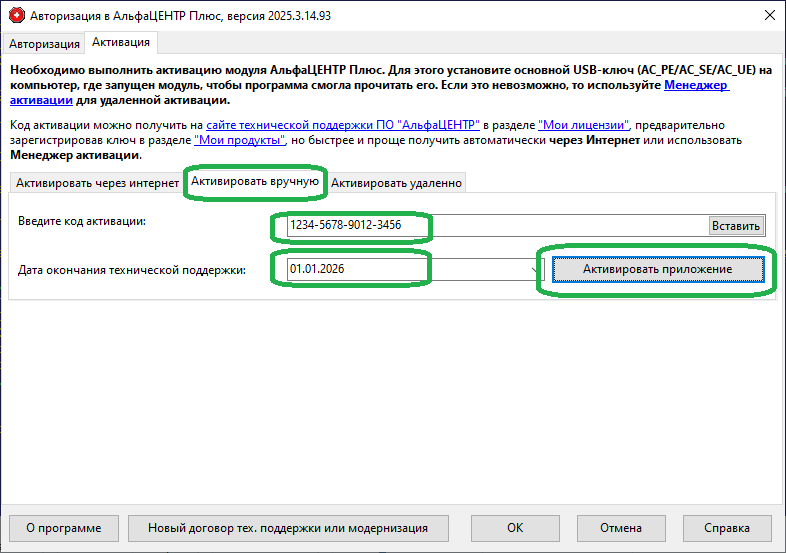Click the Отмена button

621,528
